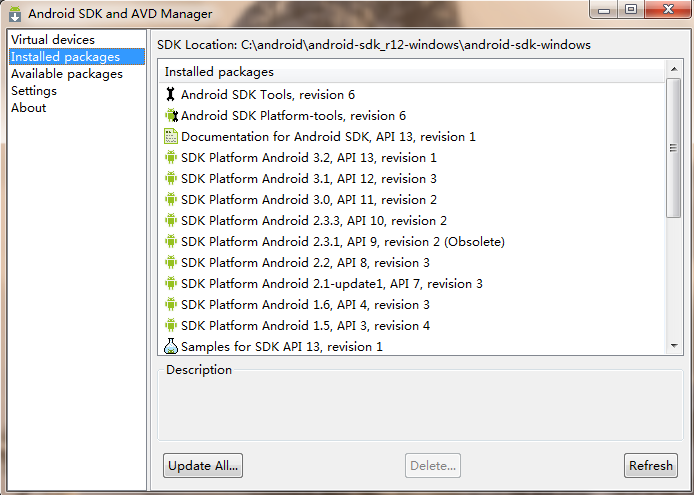Viewport: 694px width, 495px height.
Task: Select 'SDK Platform Android 3.2, API 13' row
Action: pyautogui.click(x=412, y=157)
